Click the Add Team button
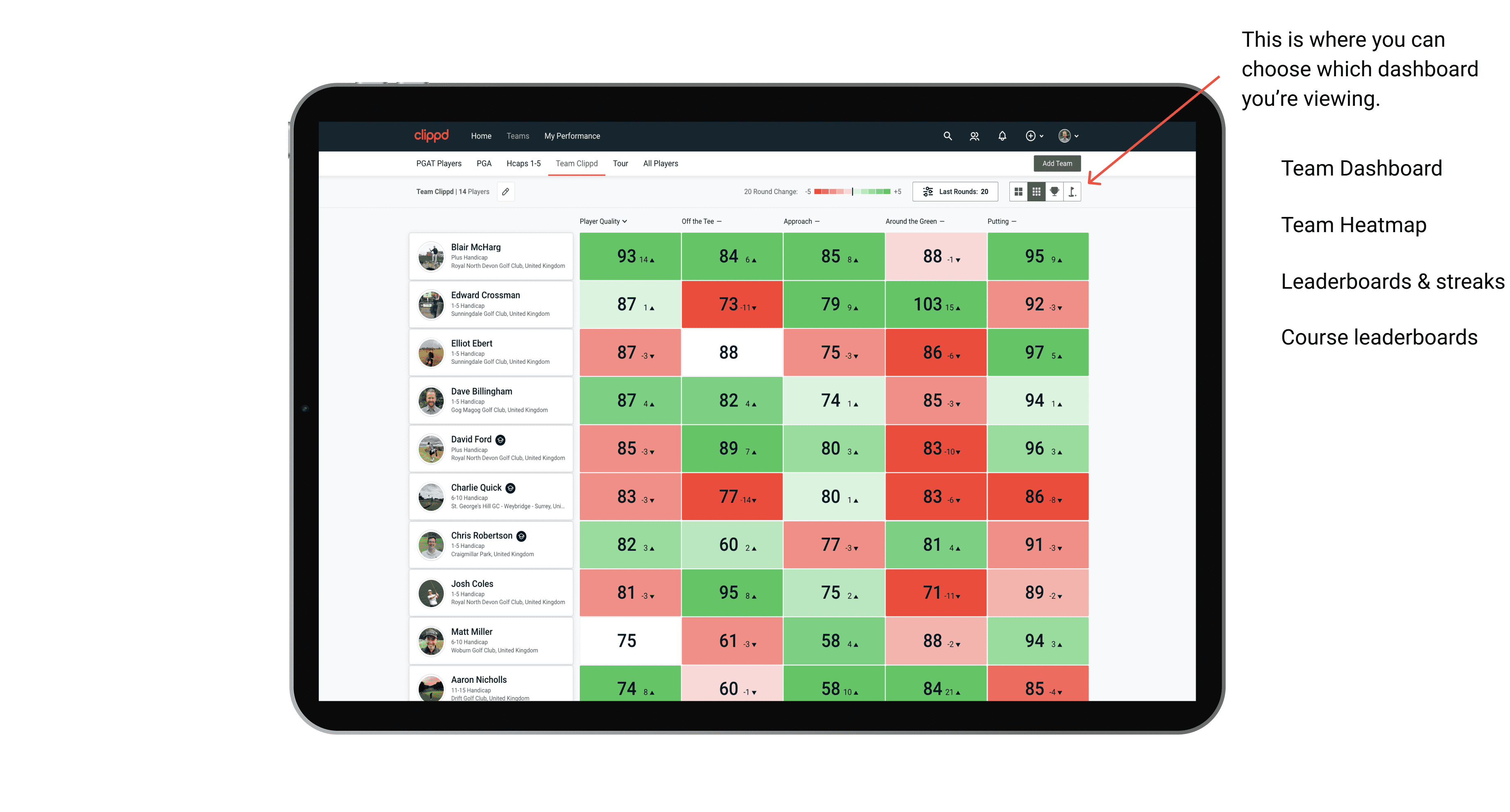The height and width of the screenshot is (812, 1510). coord(1058,162)
